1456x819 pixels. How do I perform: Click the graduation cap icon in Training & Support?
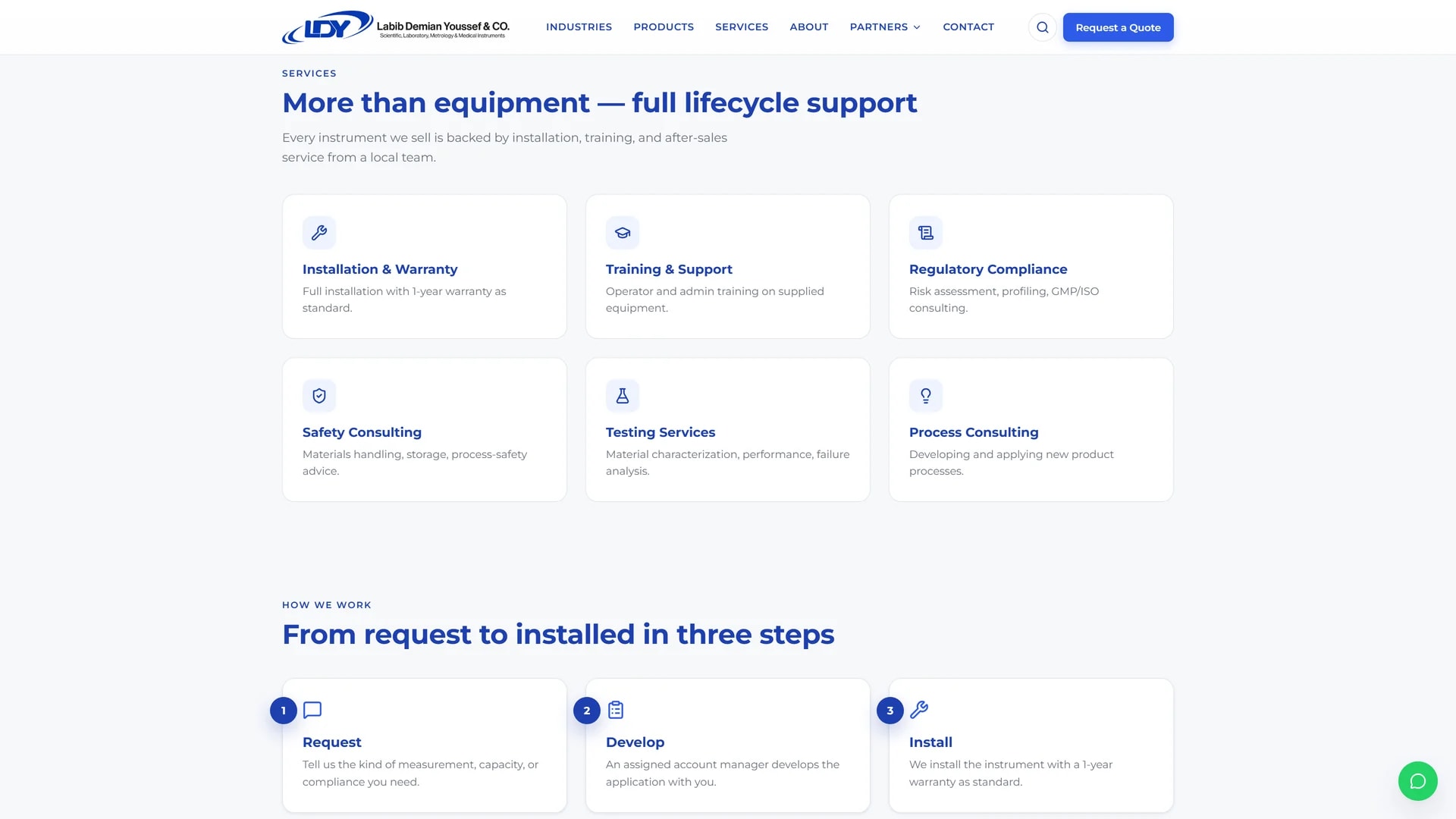pos(623,233)
